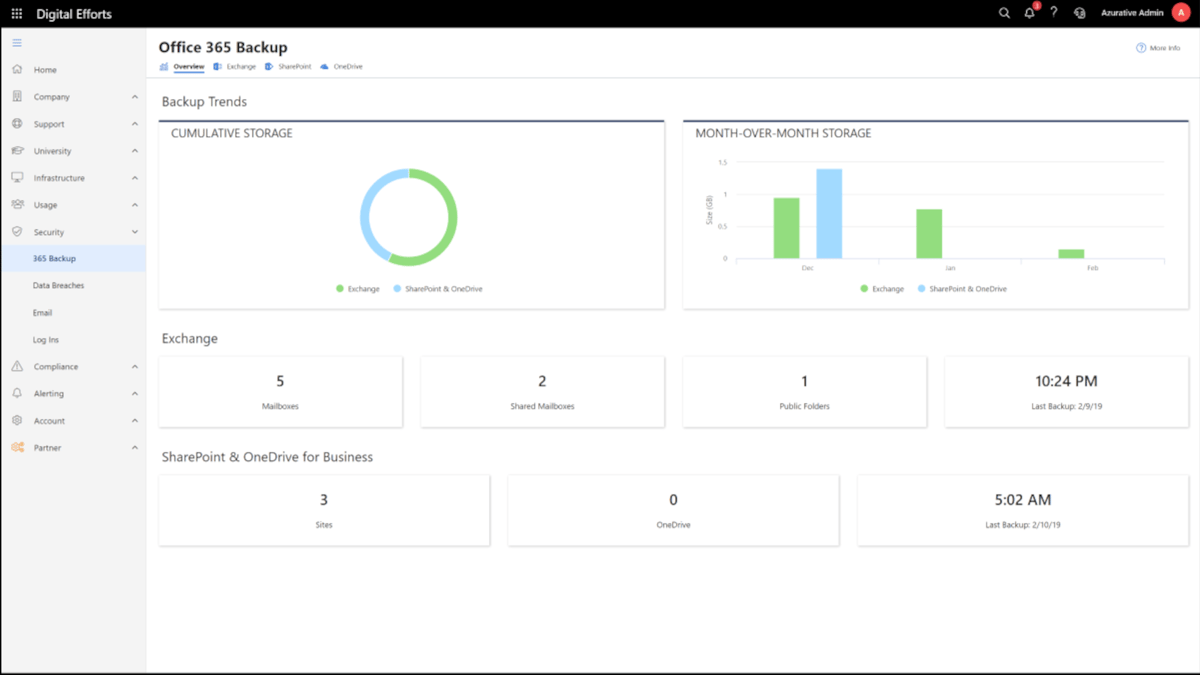Screen dimensions: 1200x675
Task: Click the Home icon in the sidebar
Action: (x=17, y=69)
